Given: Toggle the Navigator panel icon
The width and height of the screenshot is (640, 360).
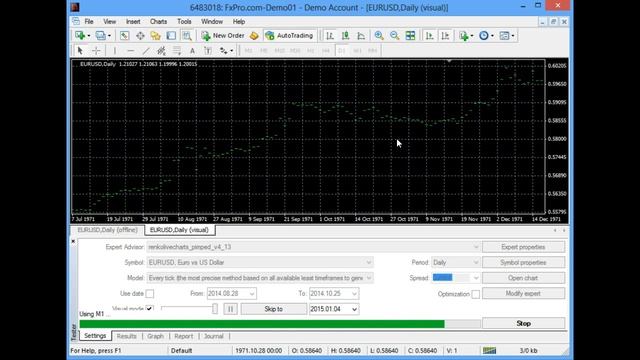Looking at the screenshot, I should pos(156,36).
